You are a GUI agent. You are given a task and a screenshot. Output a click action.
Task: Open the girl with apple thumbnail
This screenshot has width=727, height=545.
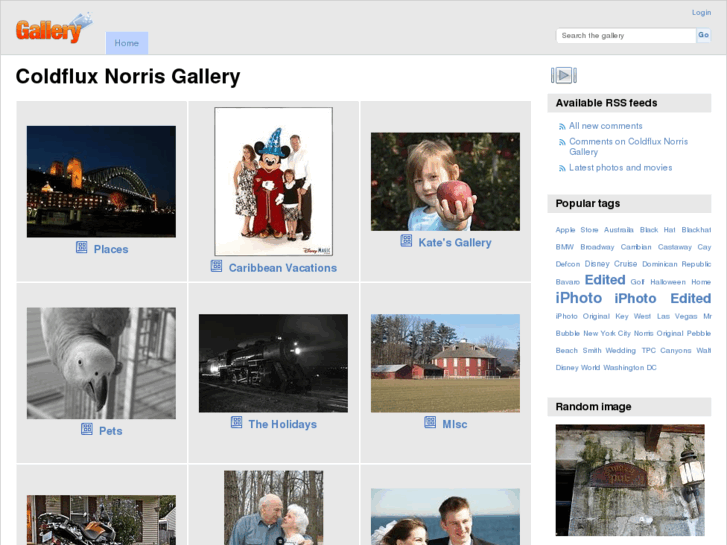[x=445, y=181]
